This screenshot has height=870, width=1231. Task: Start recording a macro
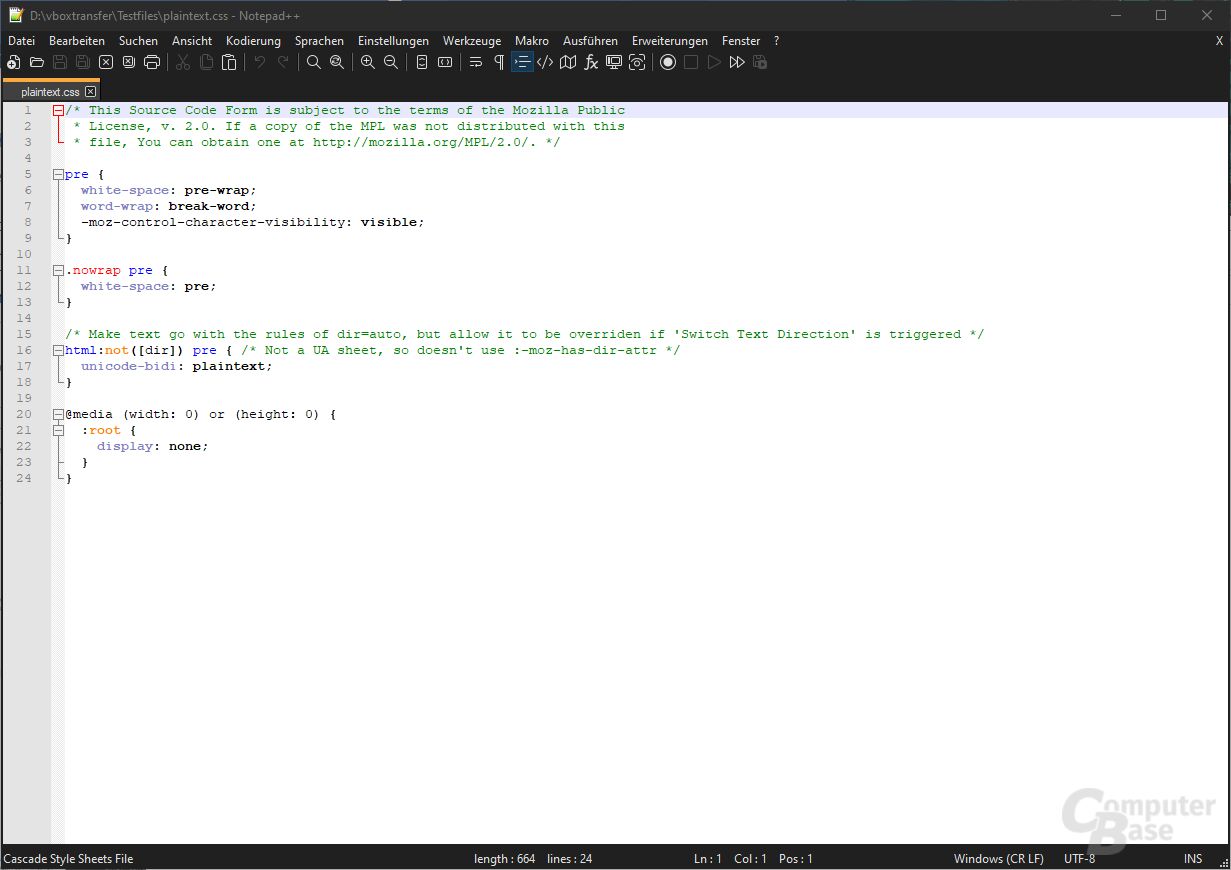click(668, 62)
